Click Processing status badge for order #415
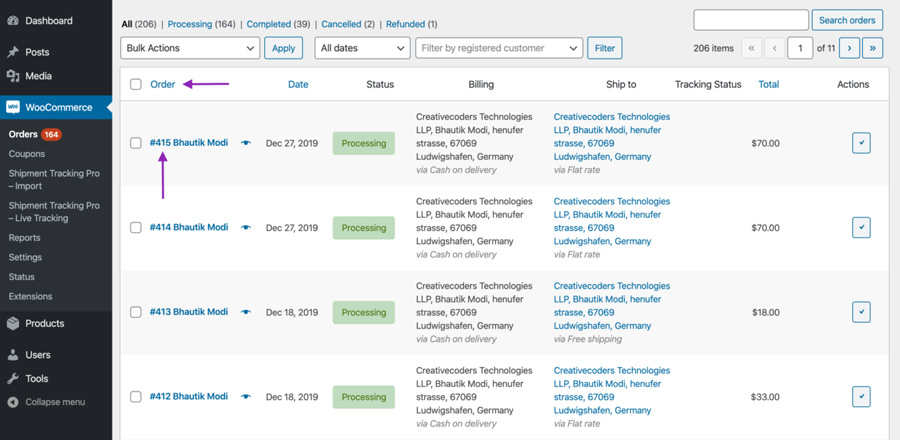900x440 pixels. [364, 143]
